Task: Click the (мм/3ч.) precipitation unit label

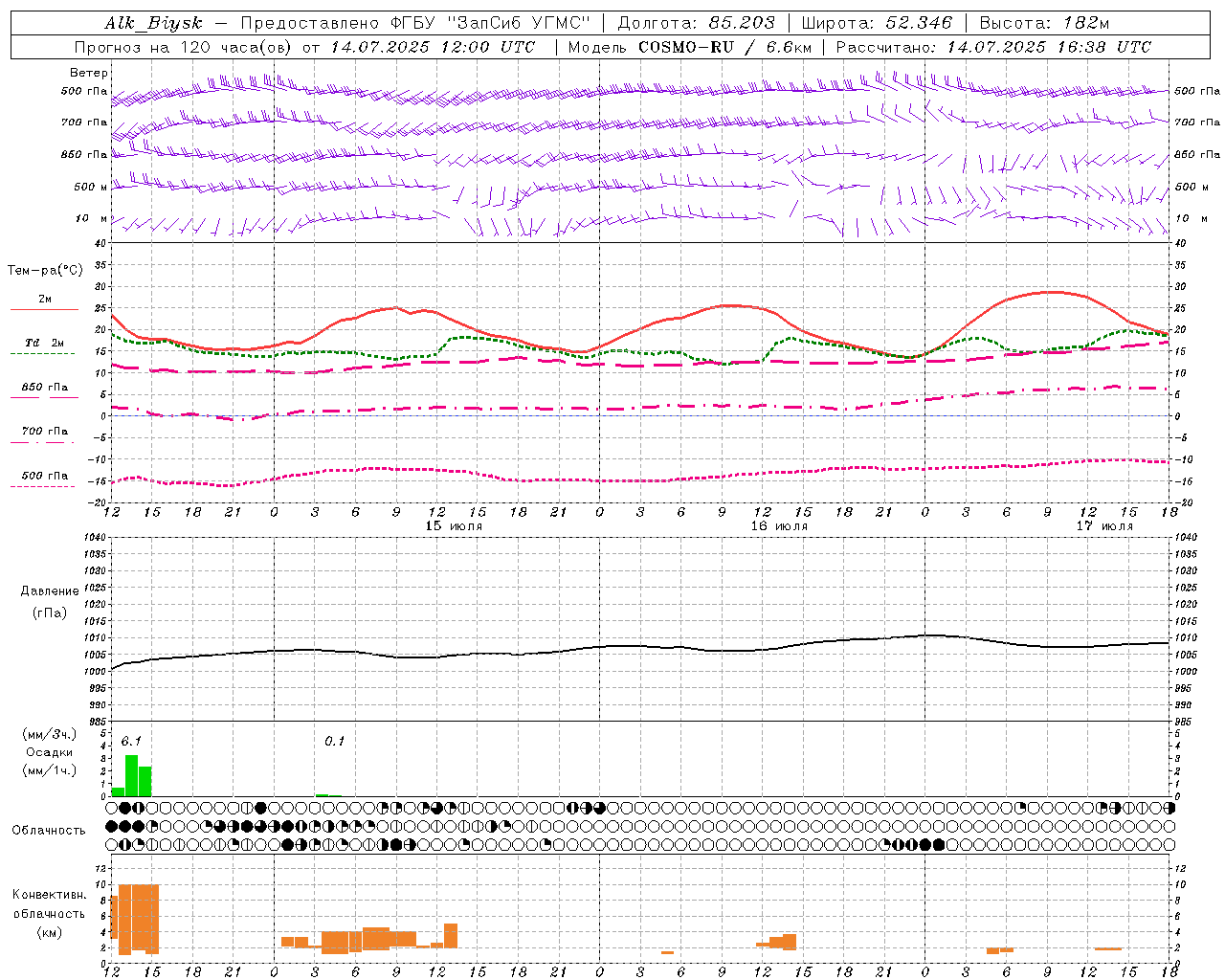Action: tap(50, 734)
